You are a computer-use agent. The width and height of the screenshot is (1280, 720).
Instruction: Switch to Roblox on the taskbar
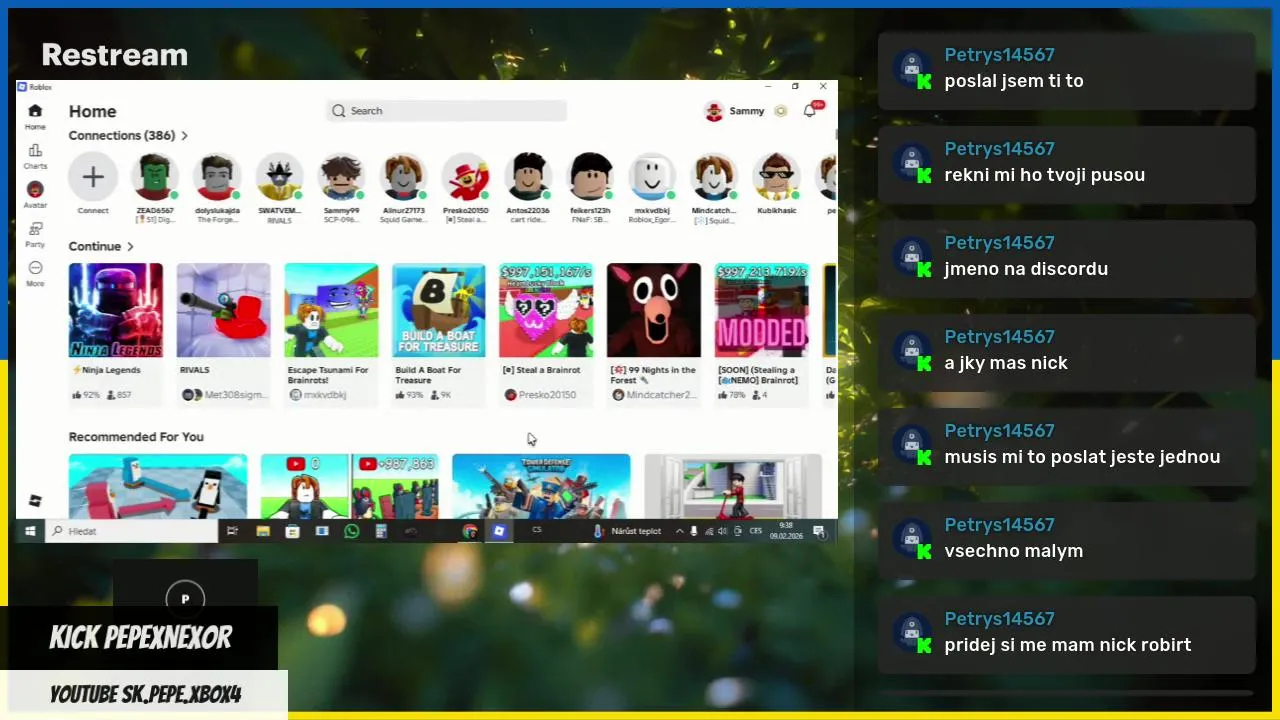pyautogui.click(x=499, y=531)
